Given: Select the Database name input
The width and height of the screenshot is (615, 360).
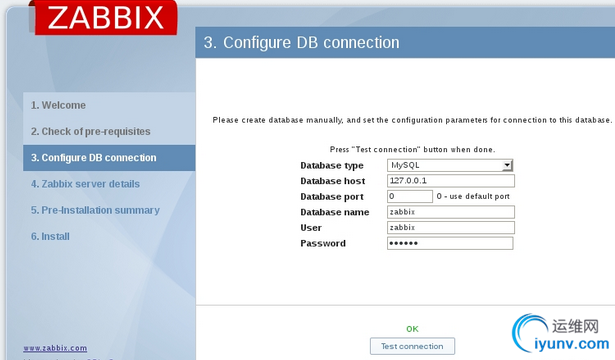Looking at the screenshot, I should point(451,212).
